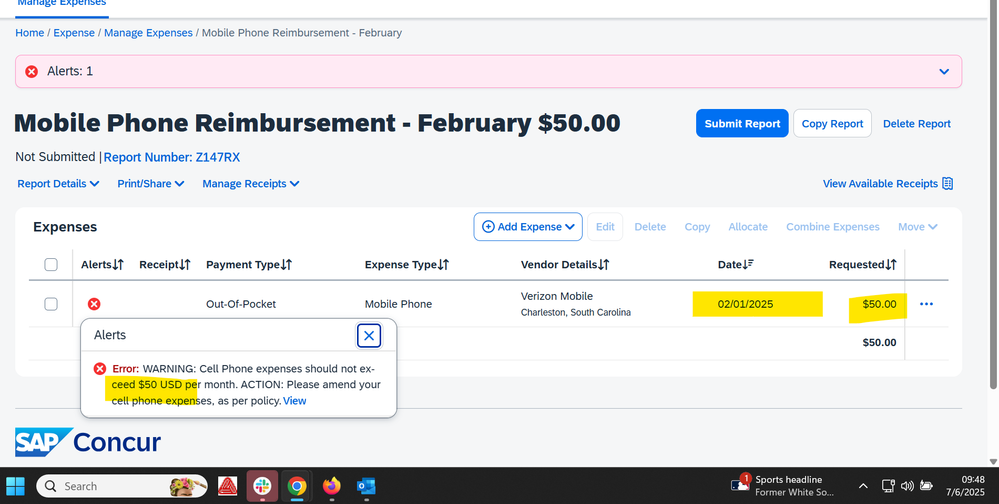Screen dimensions: 999x504
Task: Click the Out-Of-Pocket payment type cell
Action: click(241, 304)
